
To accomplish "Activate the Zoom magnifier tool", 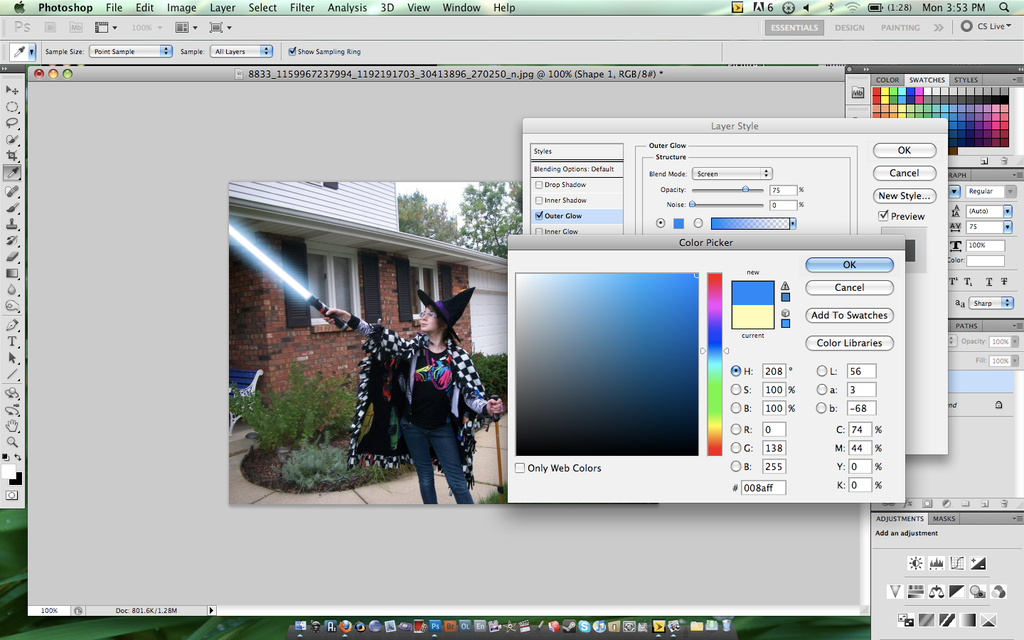I will (13, 442).
